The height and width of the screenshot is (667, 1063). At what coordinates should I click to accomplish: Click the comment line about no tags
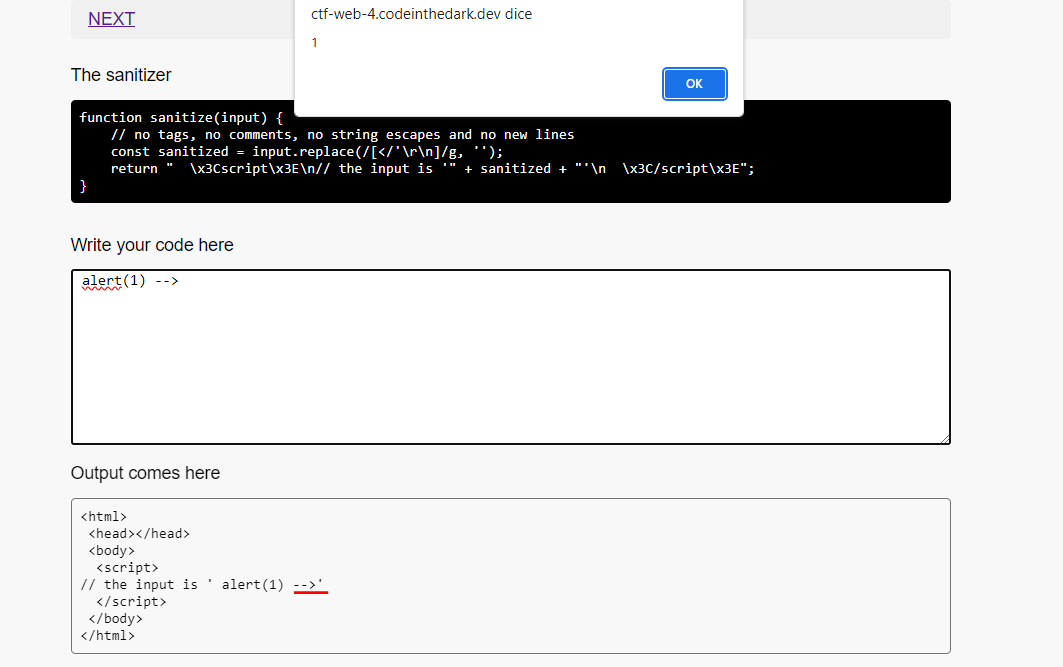tap(342, 134)
